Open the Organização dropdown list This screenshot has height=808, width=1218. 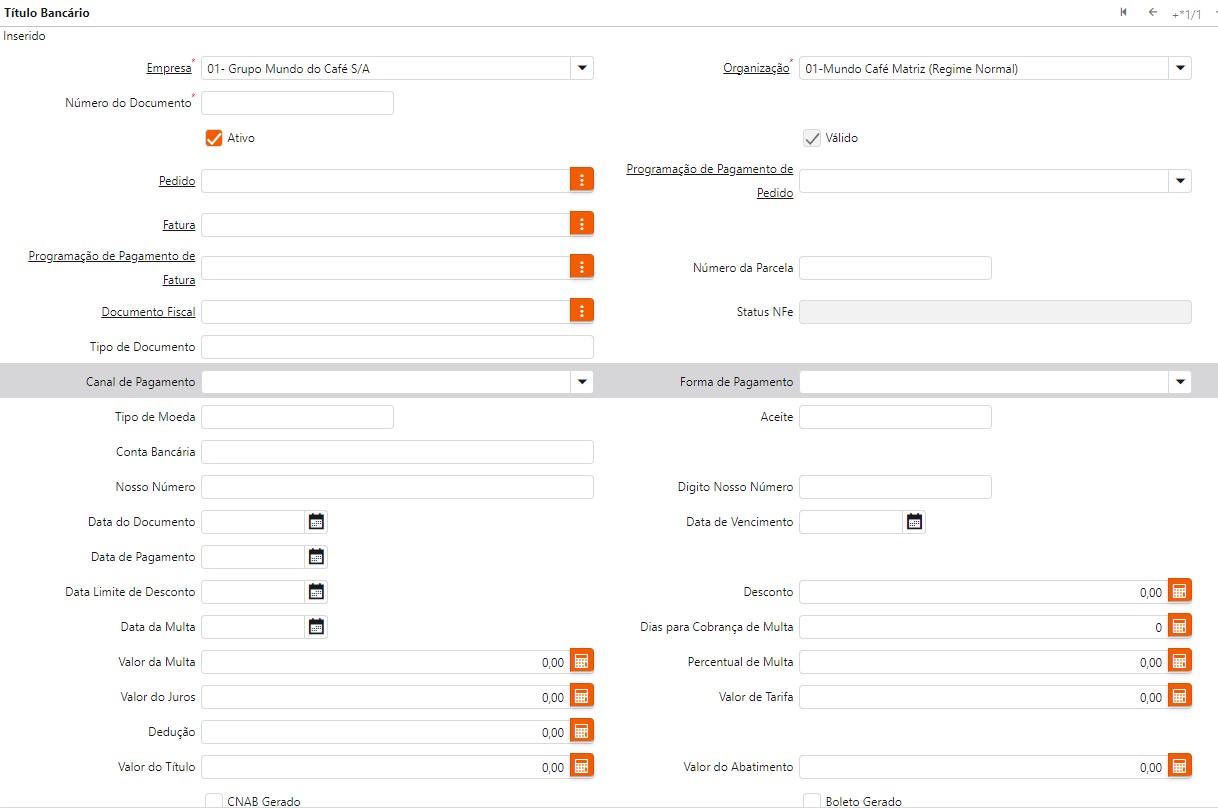click(x=1180, y=68)
